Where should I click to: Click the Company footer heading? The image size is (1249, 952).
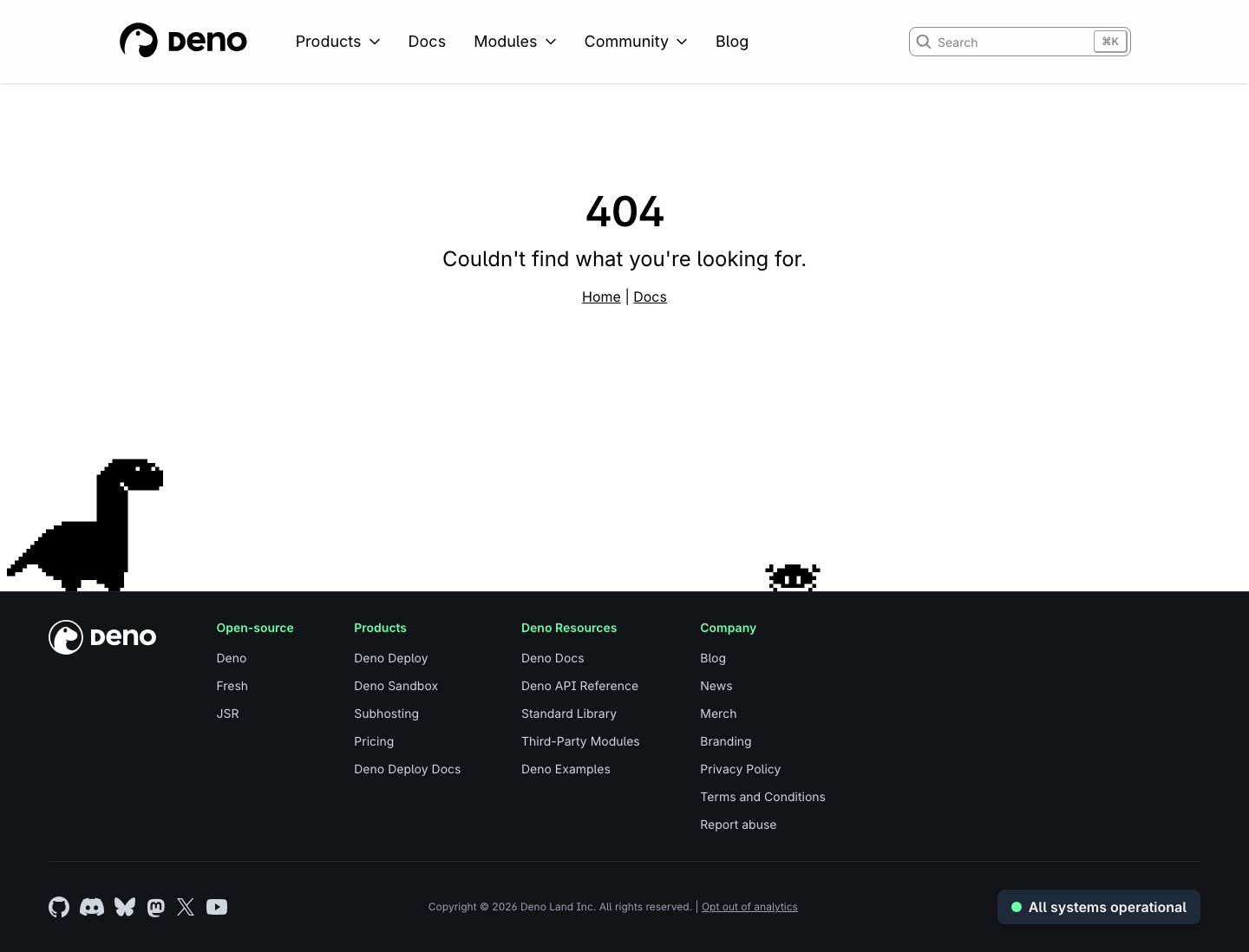tap(729, 628)
